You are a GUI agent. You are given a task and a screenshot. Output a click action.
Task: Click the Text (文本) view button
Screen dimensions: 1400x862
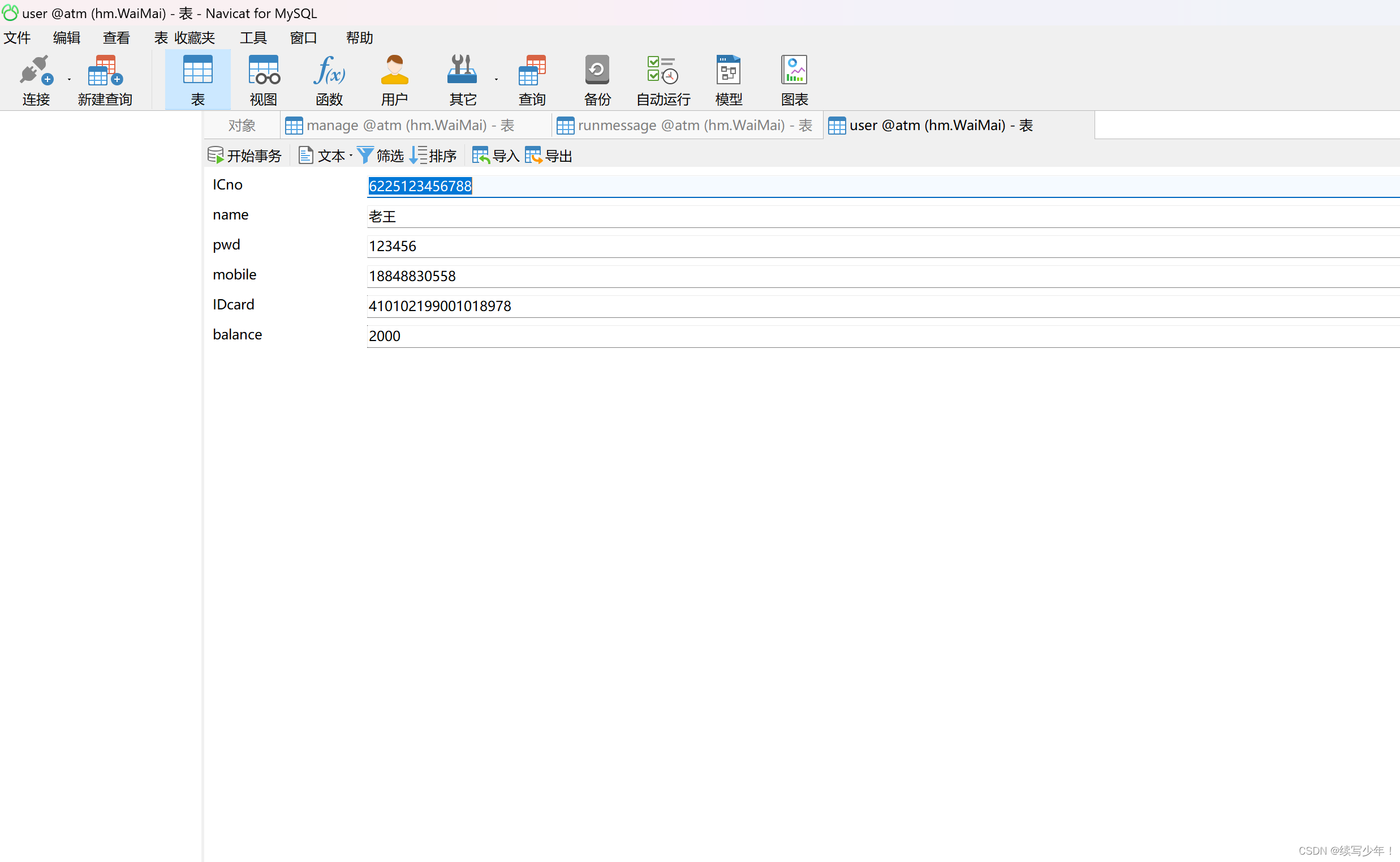[x=322, y=155]
